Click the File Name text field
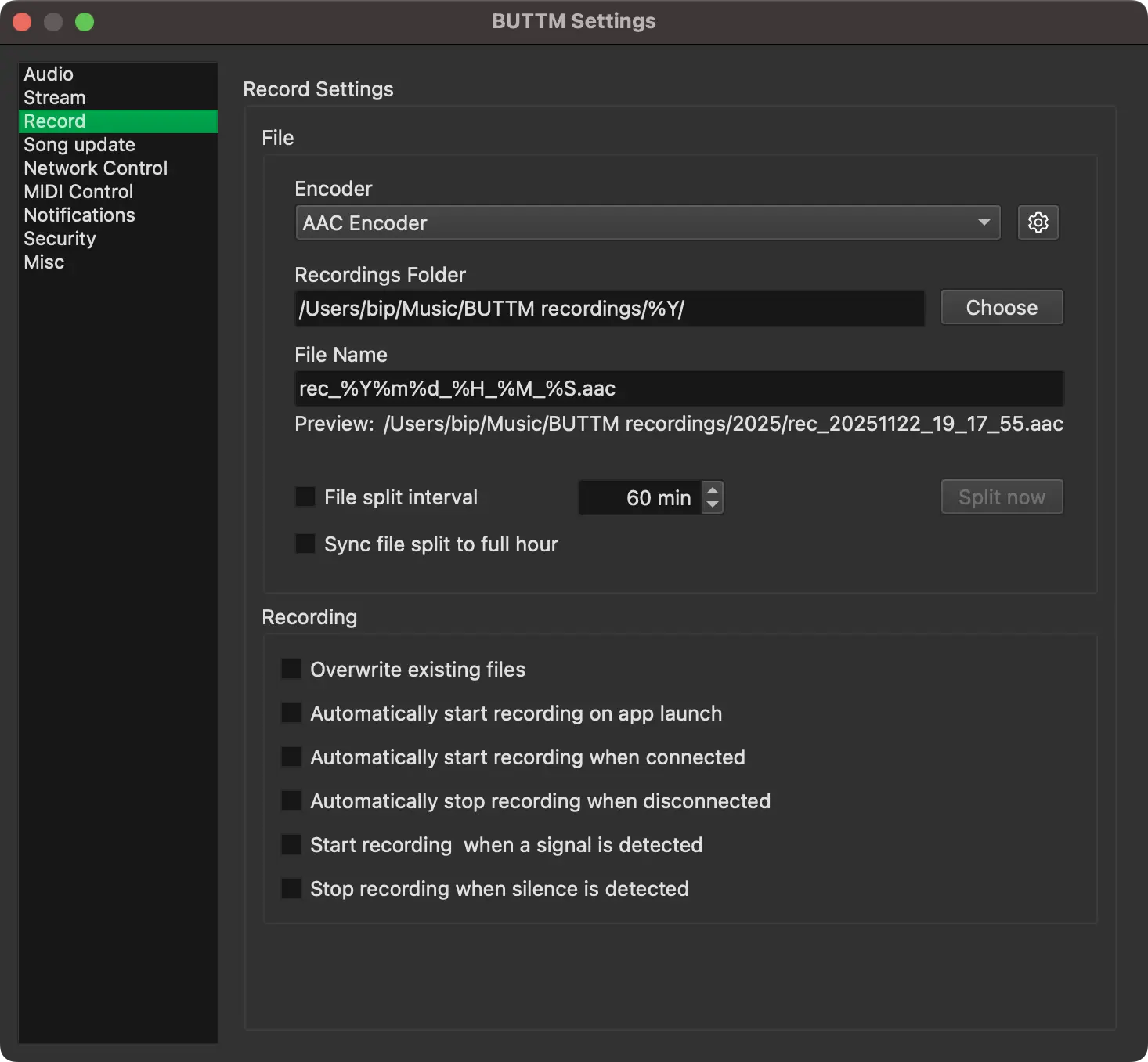Screen dimensions: 1148x1062 678,388
